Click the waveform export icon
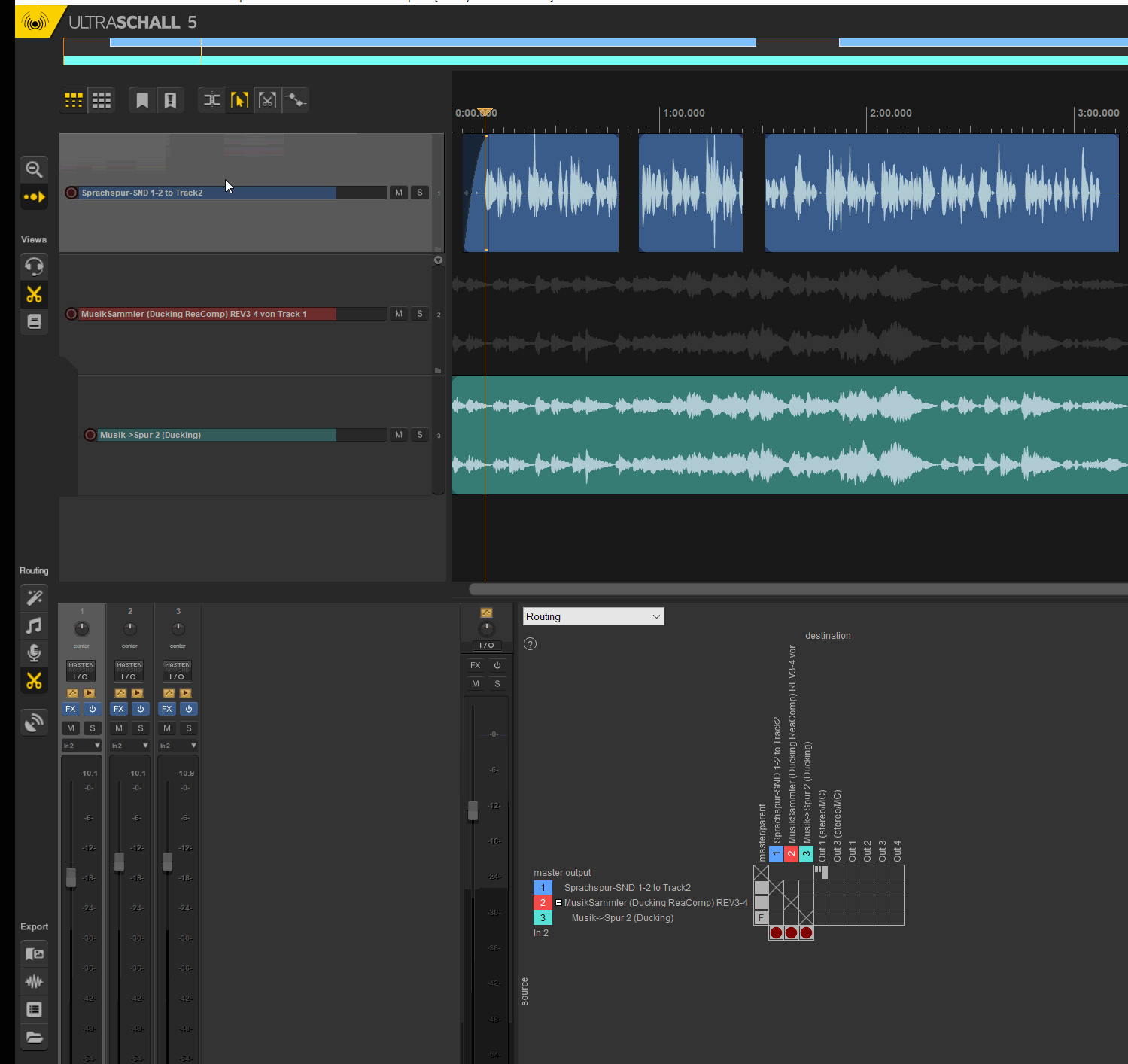This screenshot has height=1064, width=1128. 34,981
